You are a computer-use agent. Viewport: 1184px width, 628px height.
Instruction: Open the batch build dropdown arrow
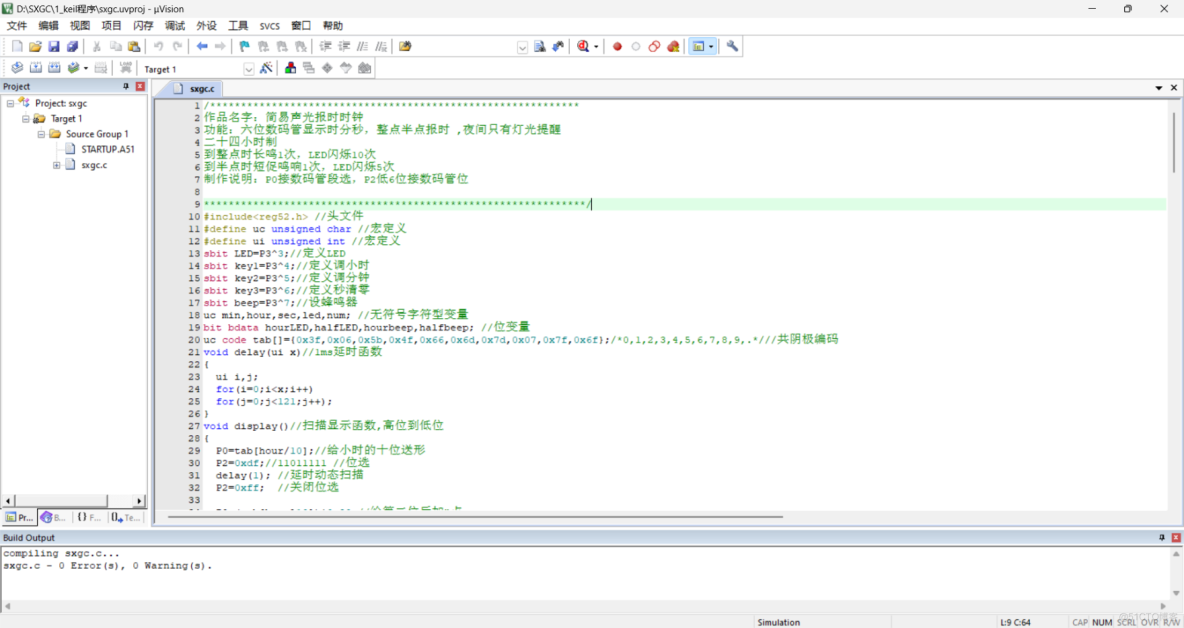point(85,68)
